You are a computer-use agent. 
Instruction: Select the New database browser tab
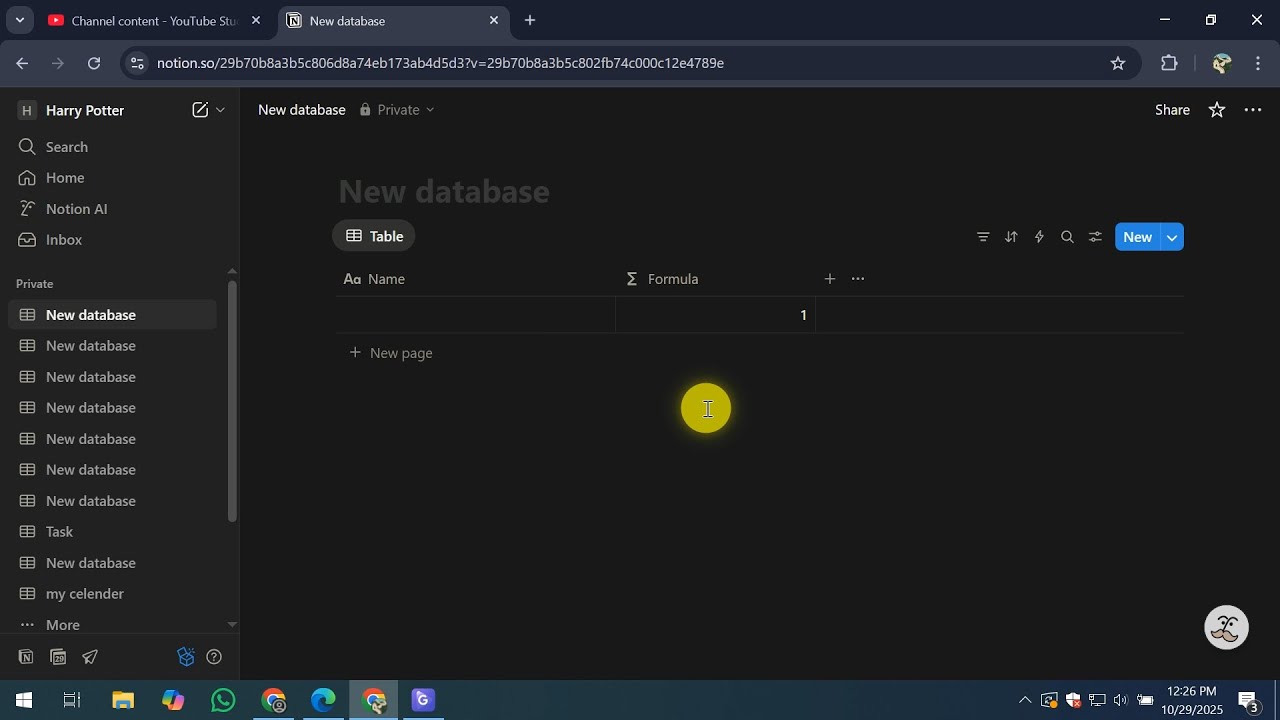[392, 20]
